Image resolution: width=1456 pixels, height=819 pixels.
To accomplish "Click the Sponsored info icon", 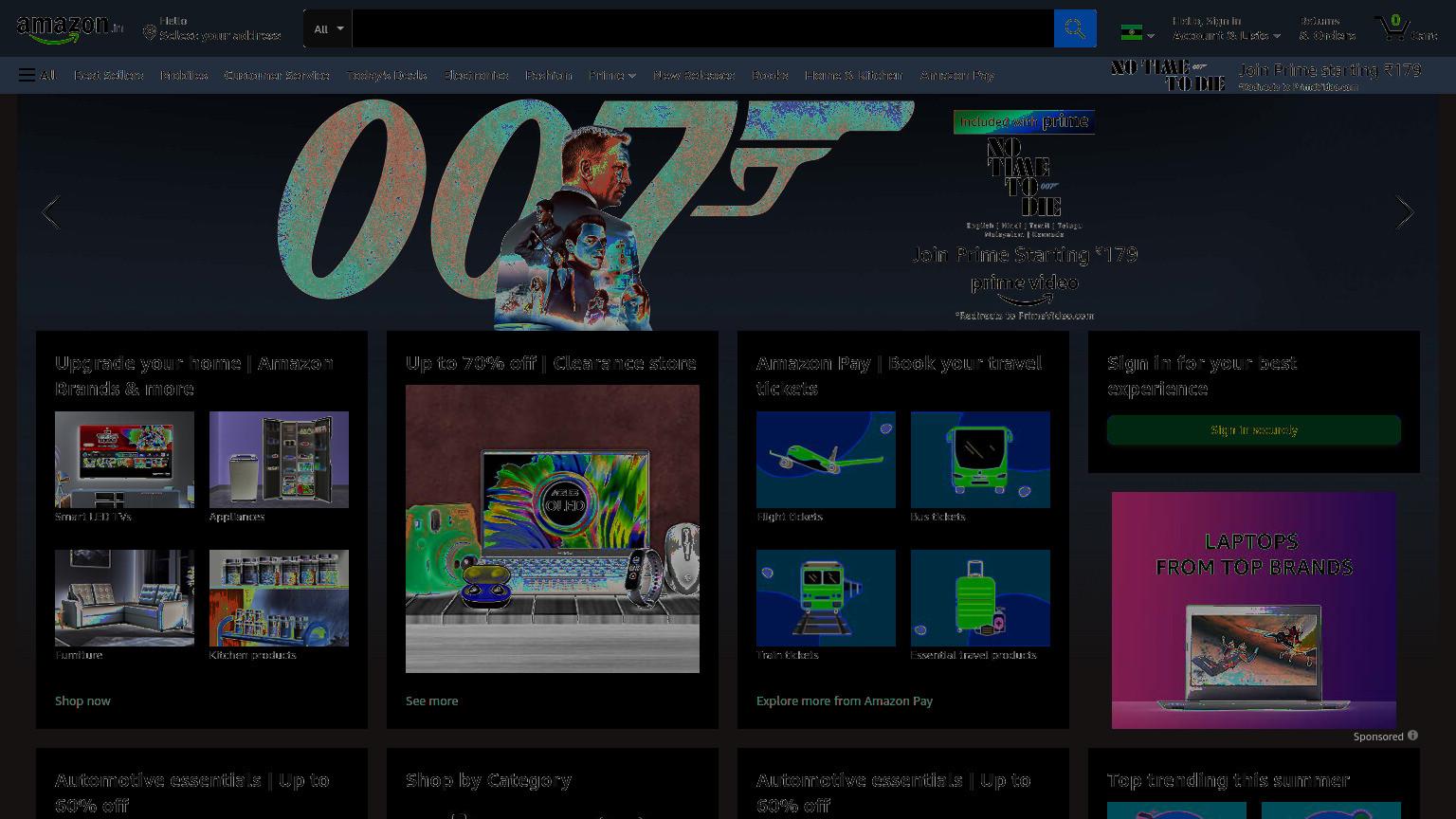I will point(1412,736).
